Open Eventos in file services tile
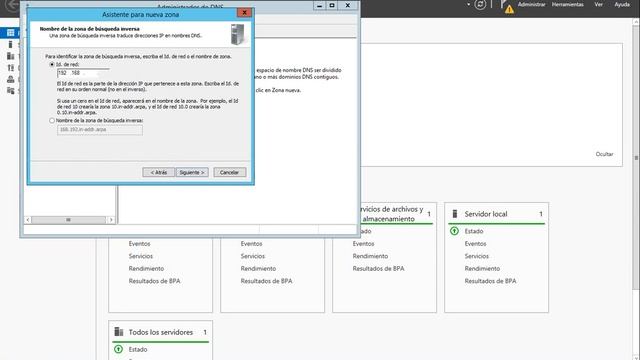 click(363, 244)
